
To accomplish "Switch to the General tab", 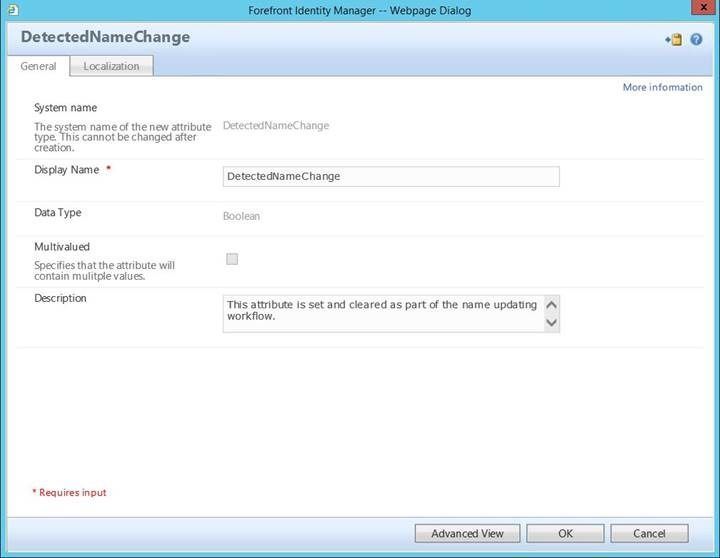I will pyautogui.click(x=39, y=66).
